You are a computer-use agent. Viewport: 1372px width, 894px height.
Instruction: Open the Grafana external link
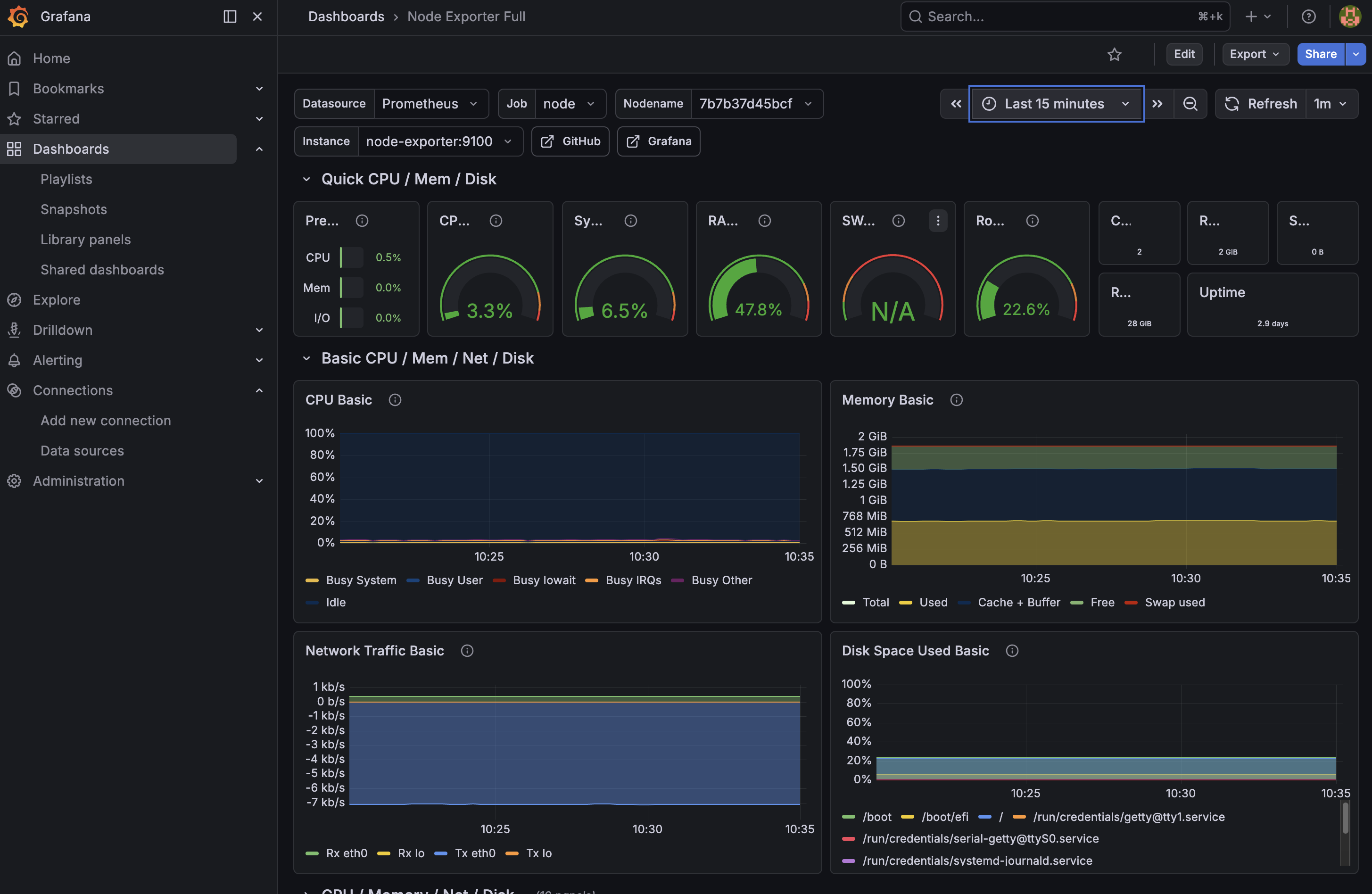[658, 141]
